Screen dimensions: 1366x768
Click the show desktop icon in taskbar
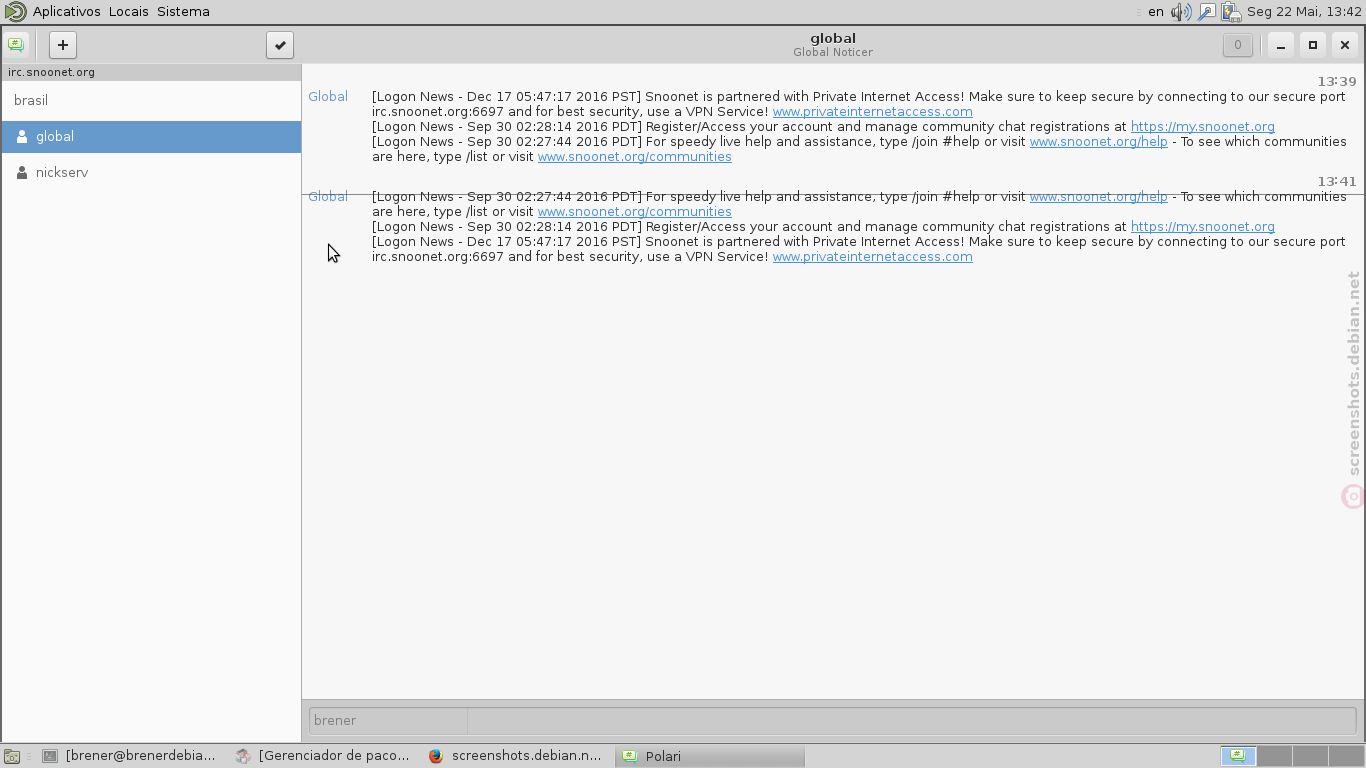click(12, 756)
